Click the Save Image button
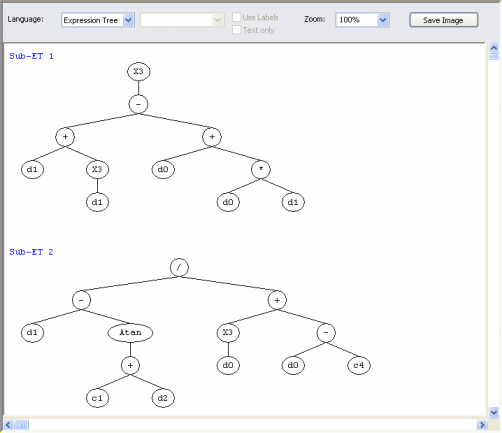502x433 pixels. coord(443,20)
